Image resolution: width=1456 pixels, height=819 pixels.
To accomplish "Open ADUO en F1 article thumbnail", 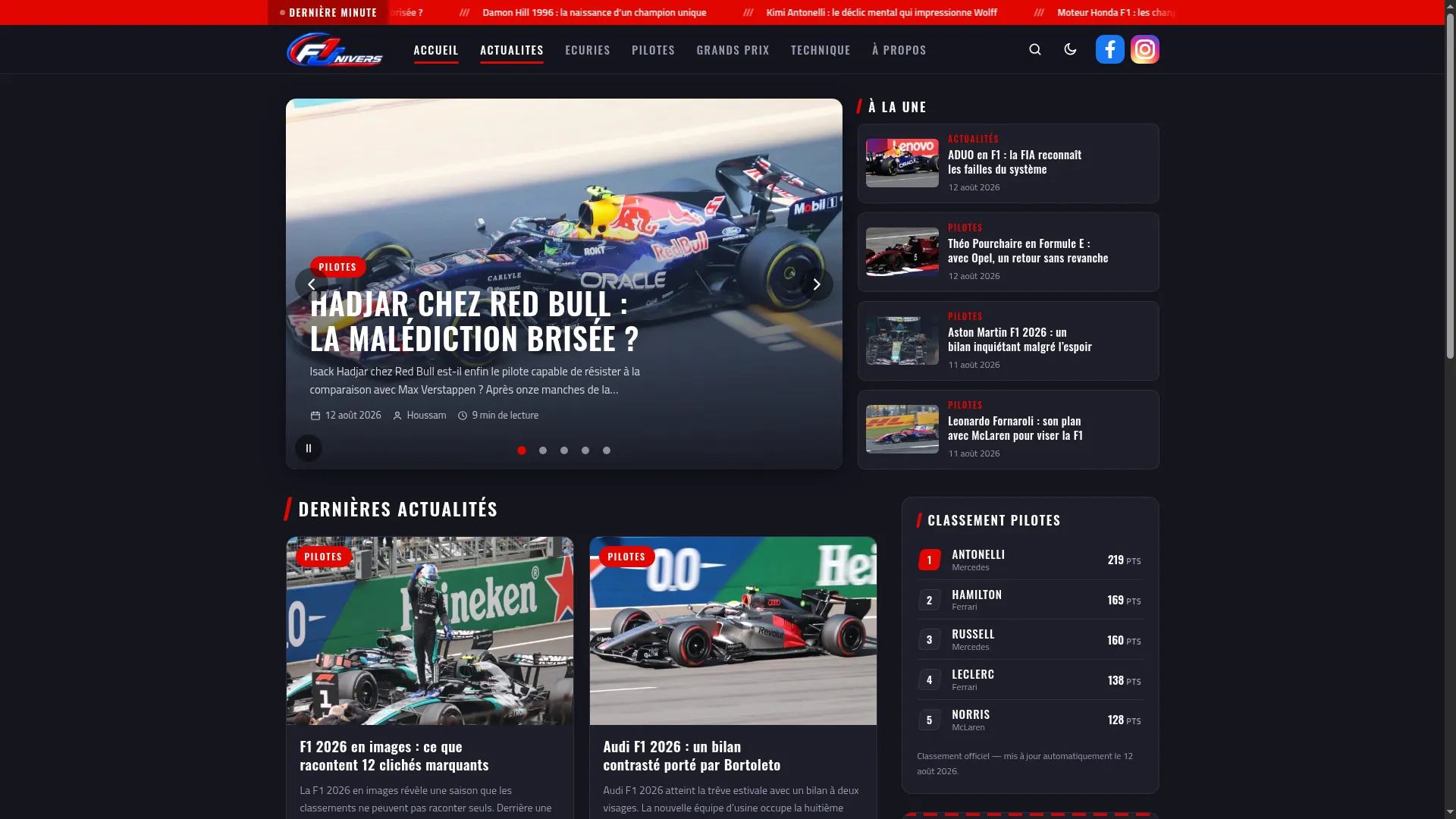I will click(902, 163).
